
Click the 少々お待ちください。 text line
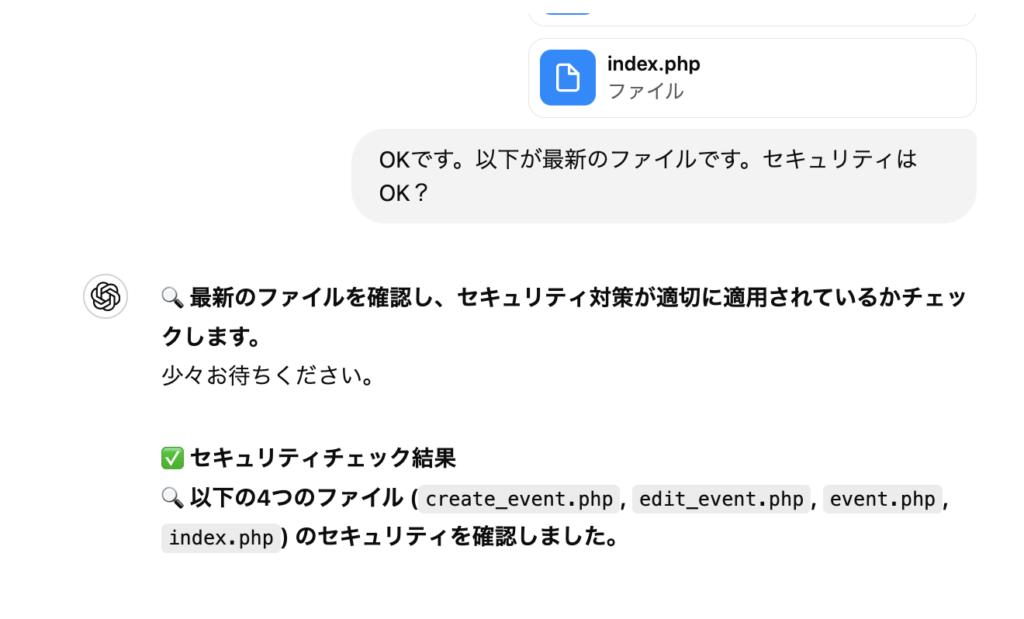tap(268, 377)
